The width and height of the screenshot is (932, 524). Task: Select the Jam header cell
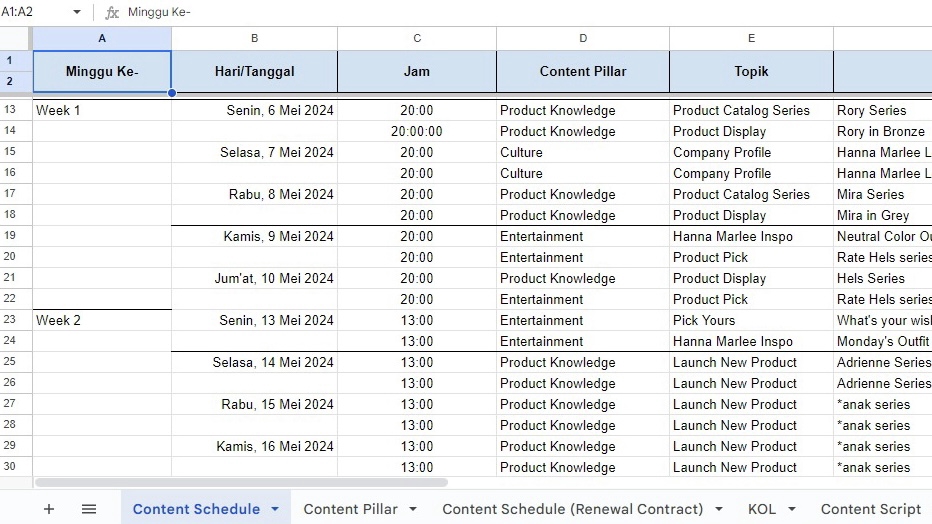tap(417, 71)
